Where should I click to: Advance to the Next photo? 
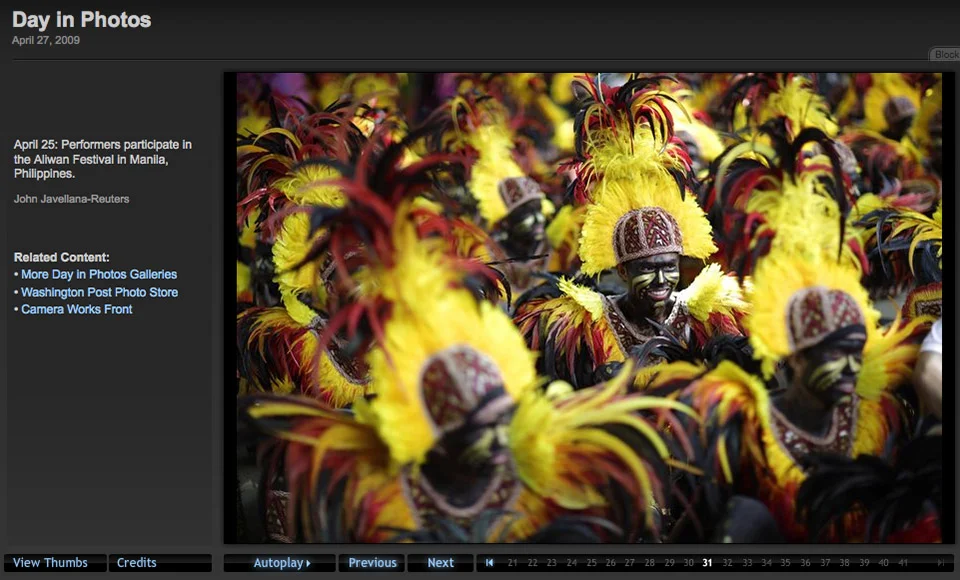[440, 563]
